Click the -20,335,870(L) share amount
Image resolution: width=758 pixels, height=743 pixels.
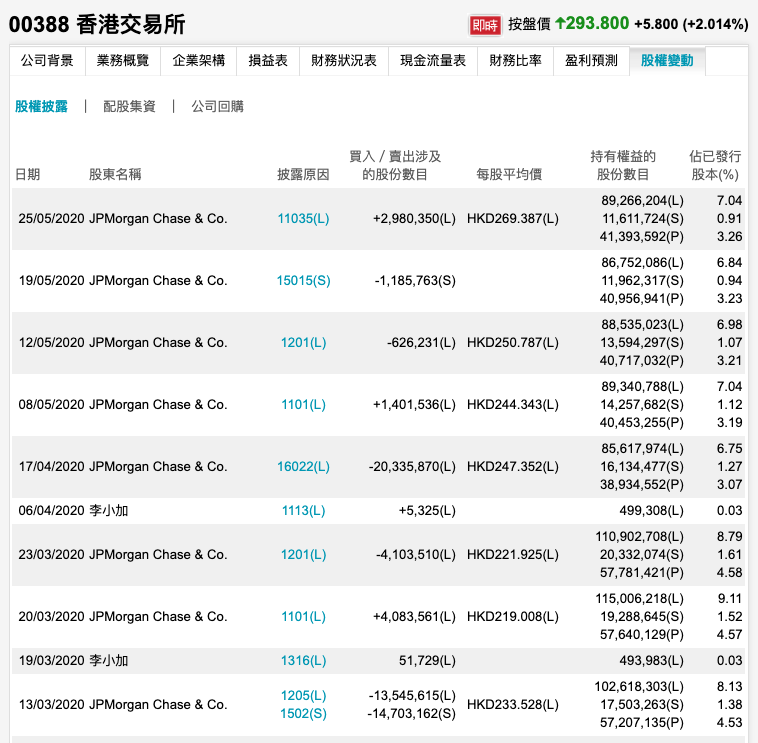click(412, 466)
